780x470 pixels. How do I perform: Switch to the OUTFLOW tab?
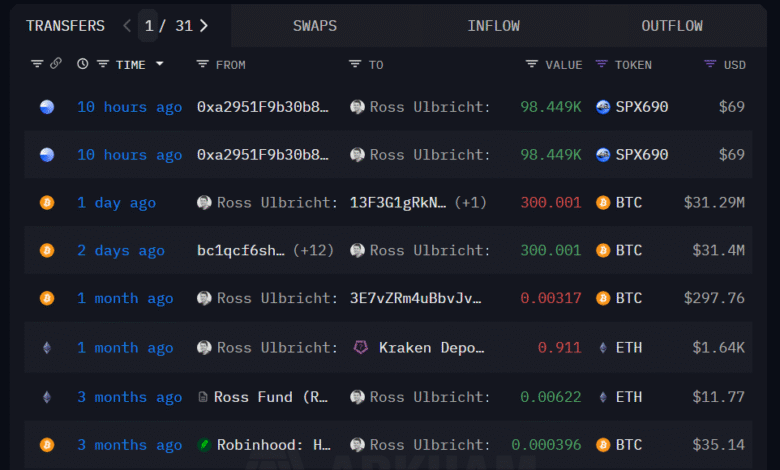[x=672, y=26]
